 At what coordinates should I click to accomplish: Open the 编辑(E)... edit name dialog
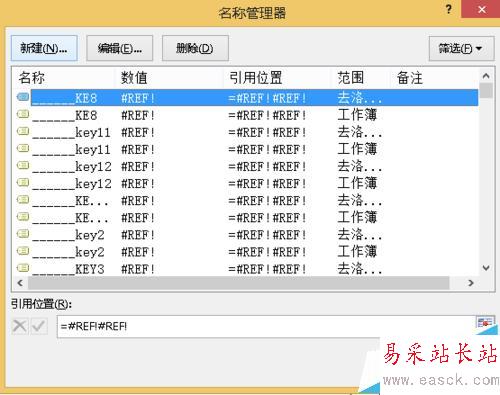coord(120,48)
